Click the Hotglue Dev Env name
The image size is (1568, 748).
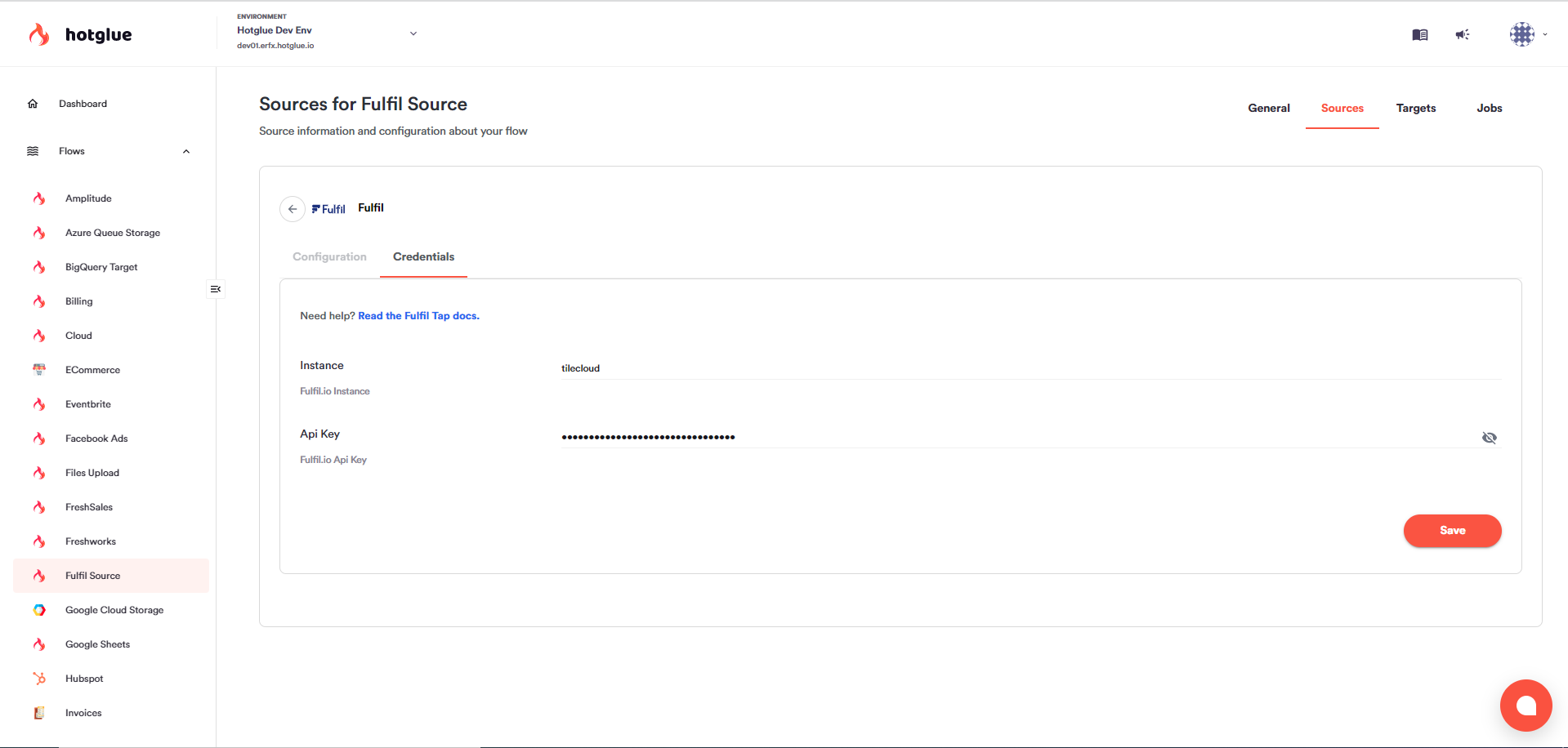pos(275,30)
